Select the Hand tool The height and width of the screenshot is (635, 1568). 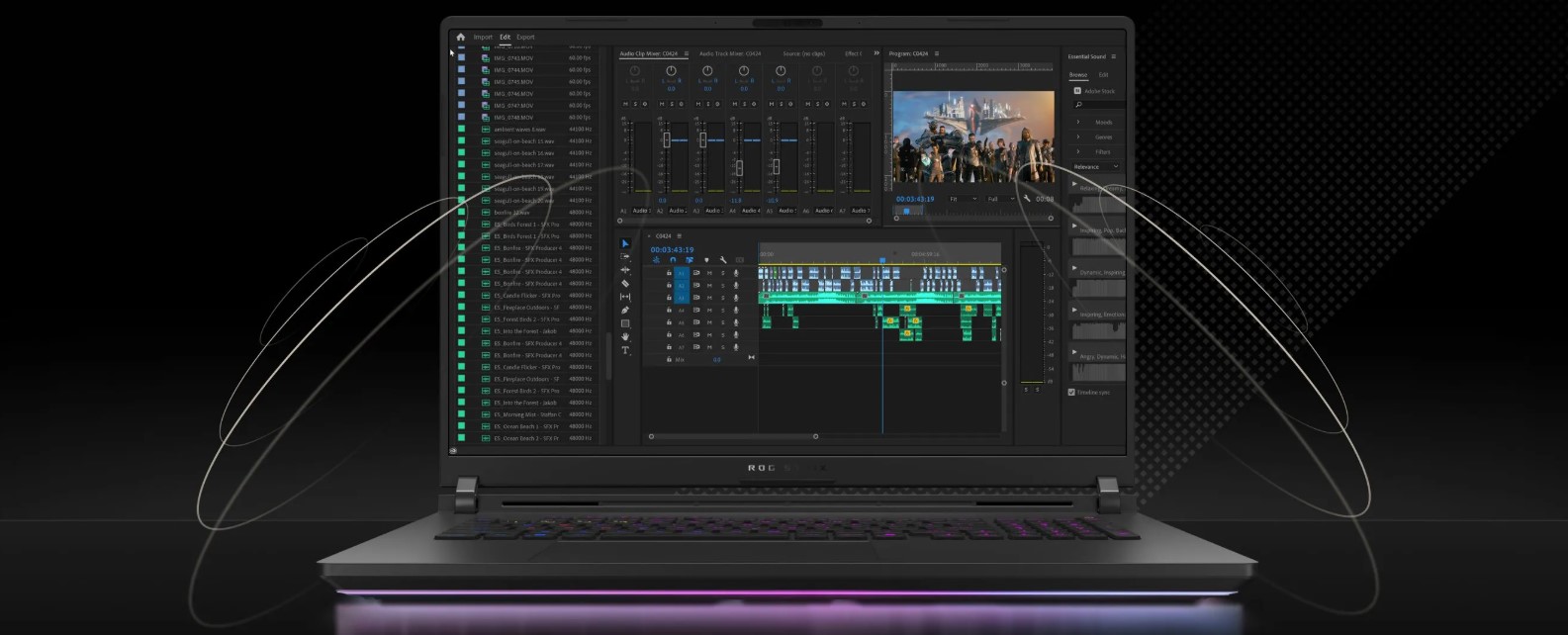[625, 336]
